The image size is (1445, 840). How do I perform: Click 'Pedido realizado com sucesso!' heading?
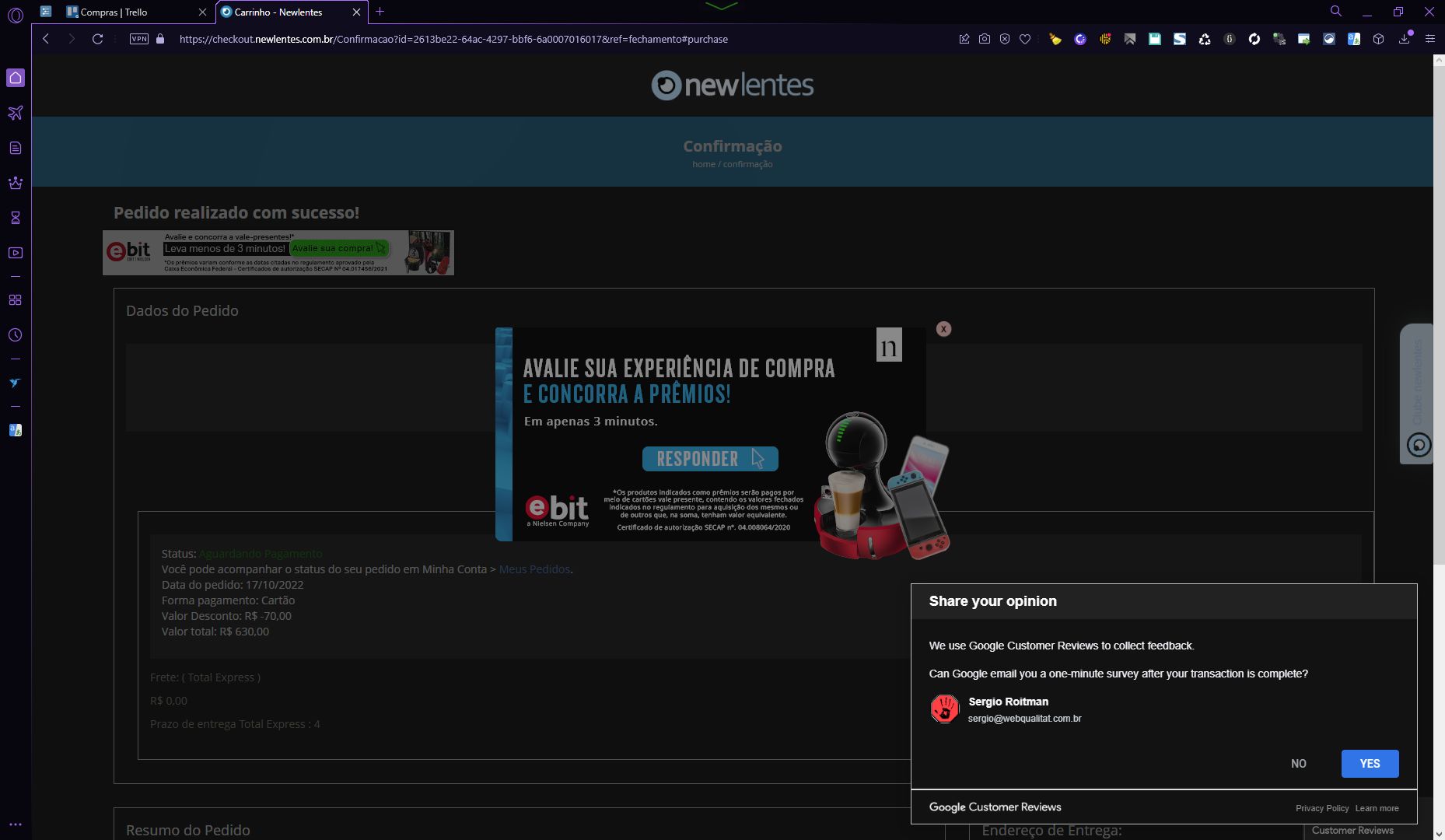236,212
